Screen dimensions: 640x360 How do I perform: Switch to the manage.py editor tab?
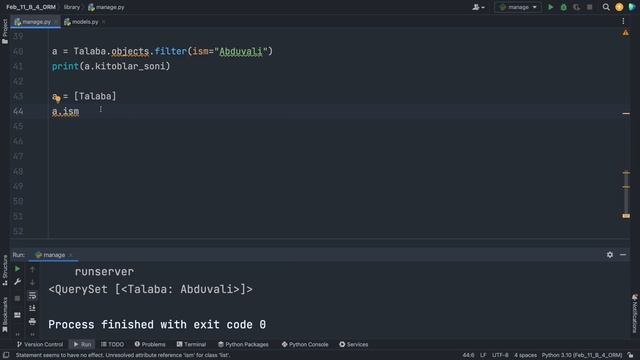click(36, 22)
